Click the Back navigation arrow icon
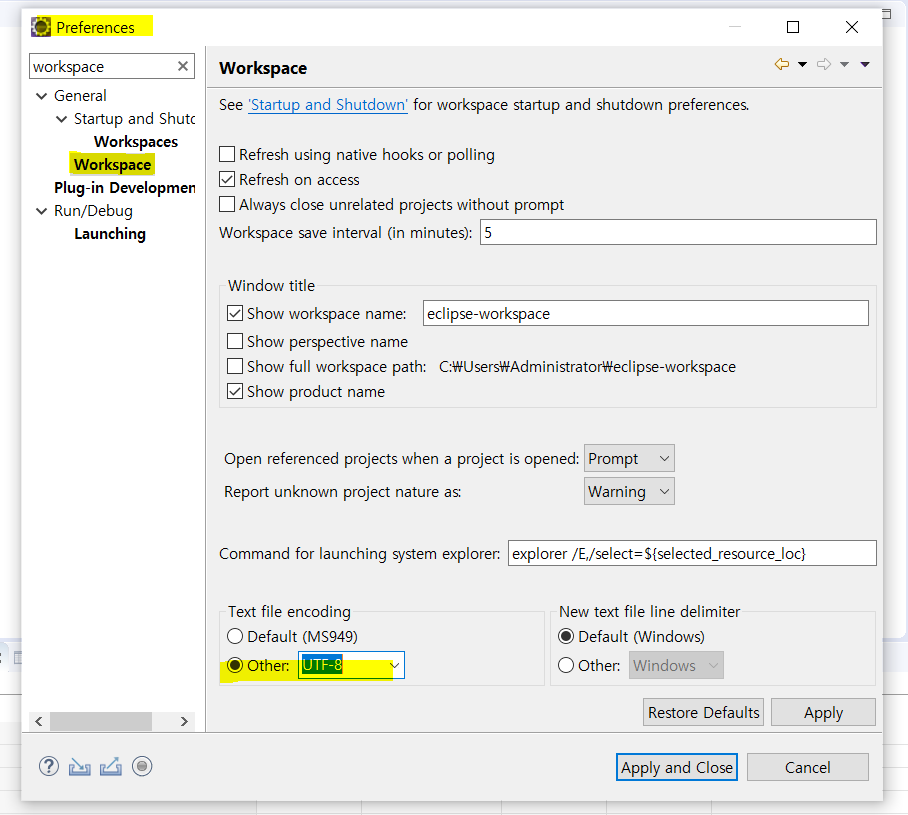Screen dimensions: 908x815 click(782, 64)
